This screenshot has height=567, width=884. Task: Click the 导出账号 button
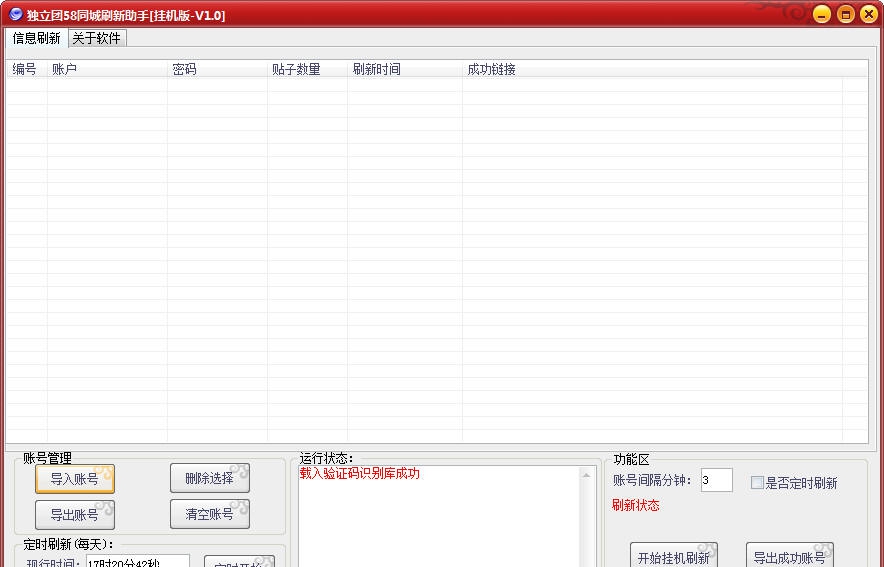[x=74, y=515]
